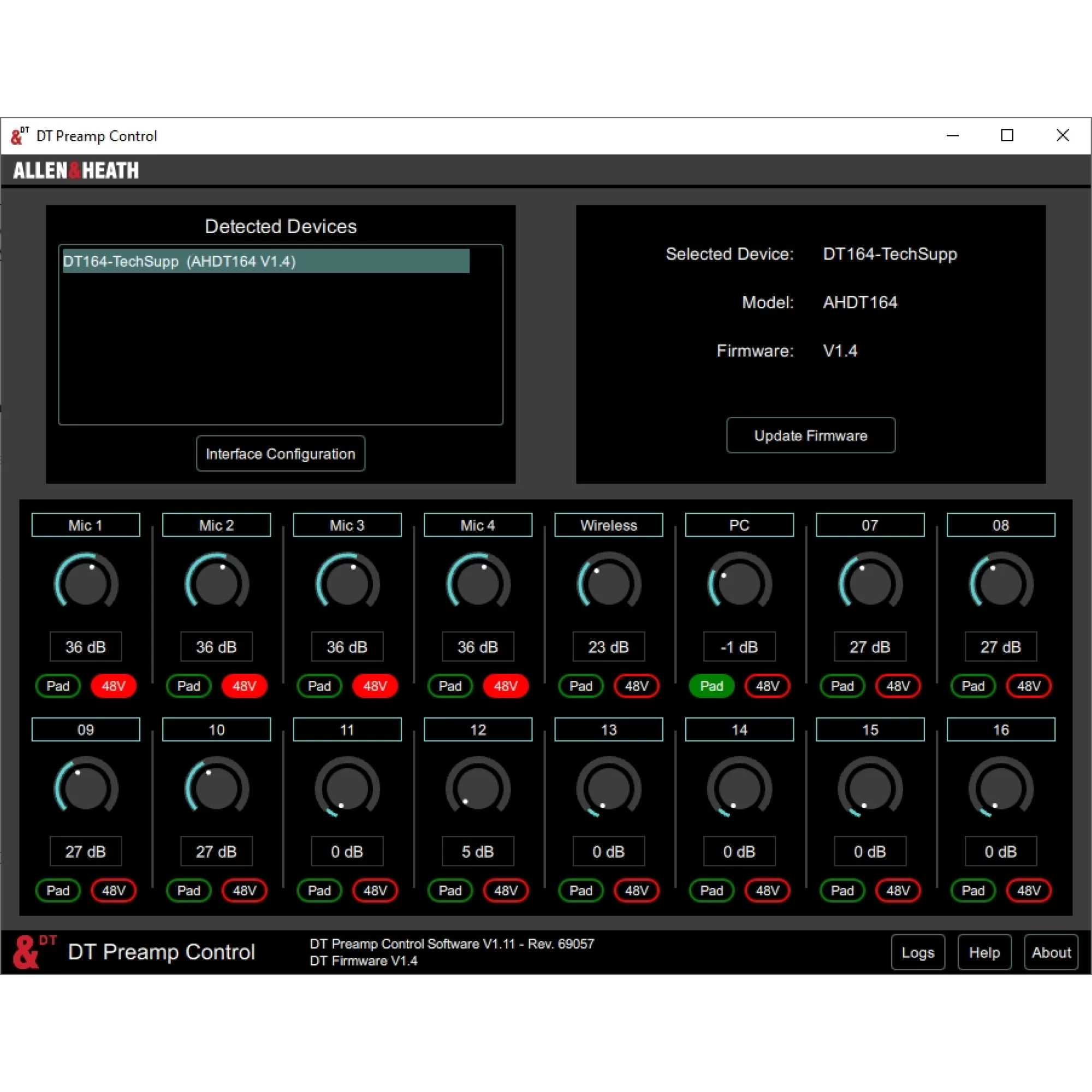Open Help
The width and height of the screenshot is (1092, 1092).
point(984,952)
